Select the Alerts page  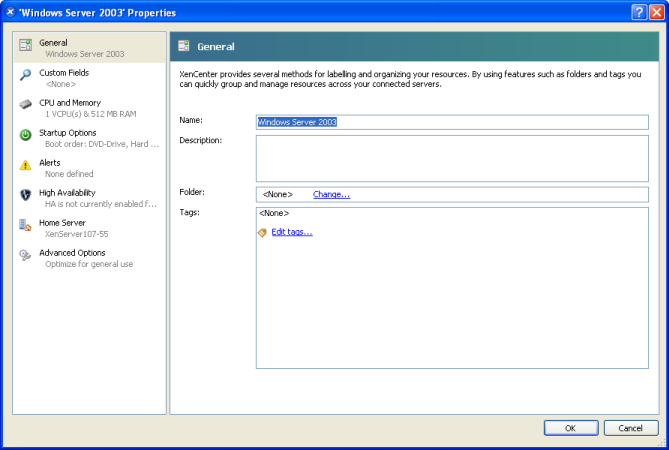click(90, 168)
